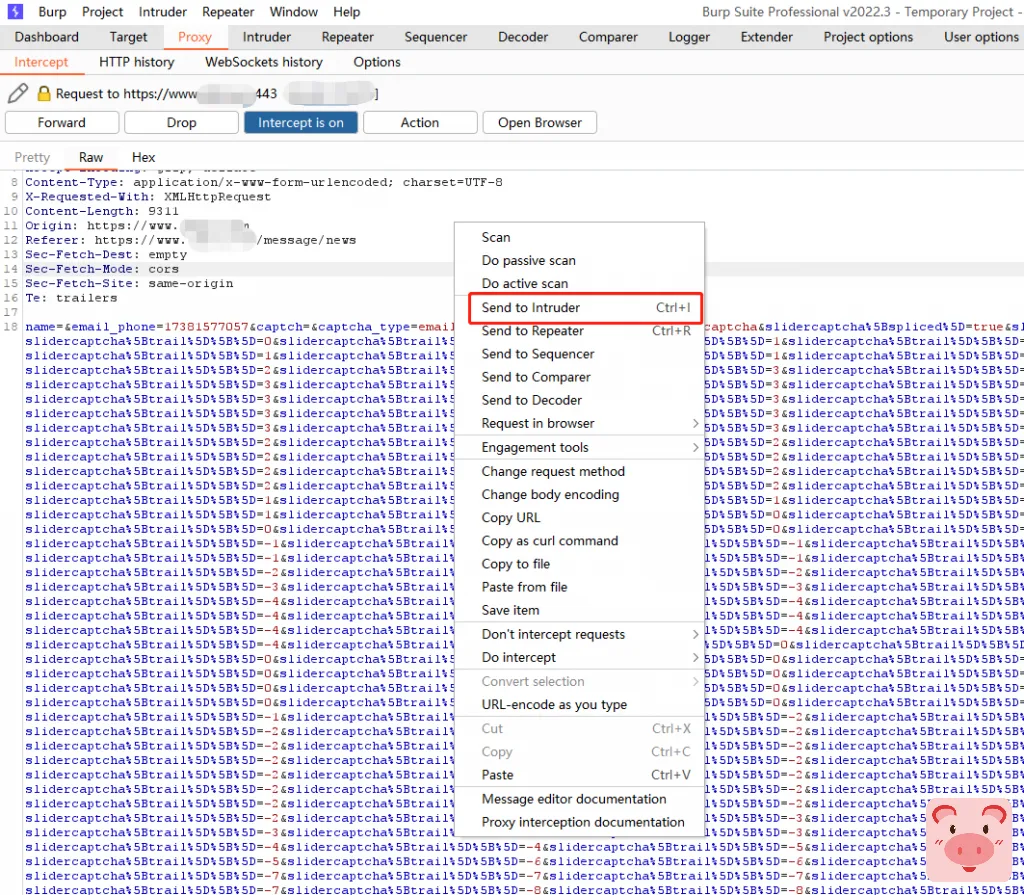This screenshot has height=895, width=1024.
Task: Choose Scan from the context menu
Action: [x=579, y=238]
